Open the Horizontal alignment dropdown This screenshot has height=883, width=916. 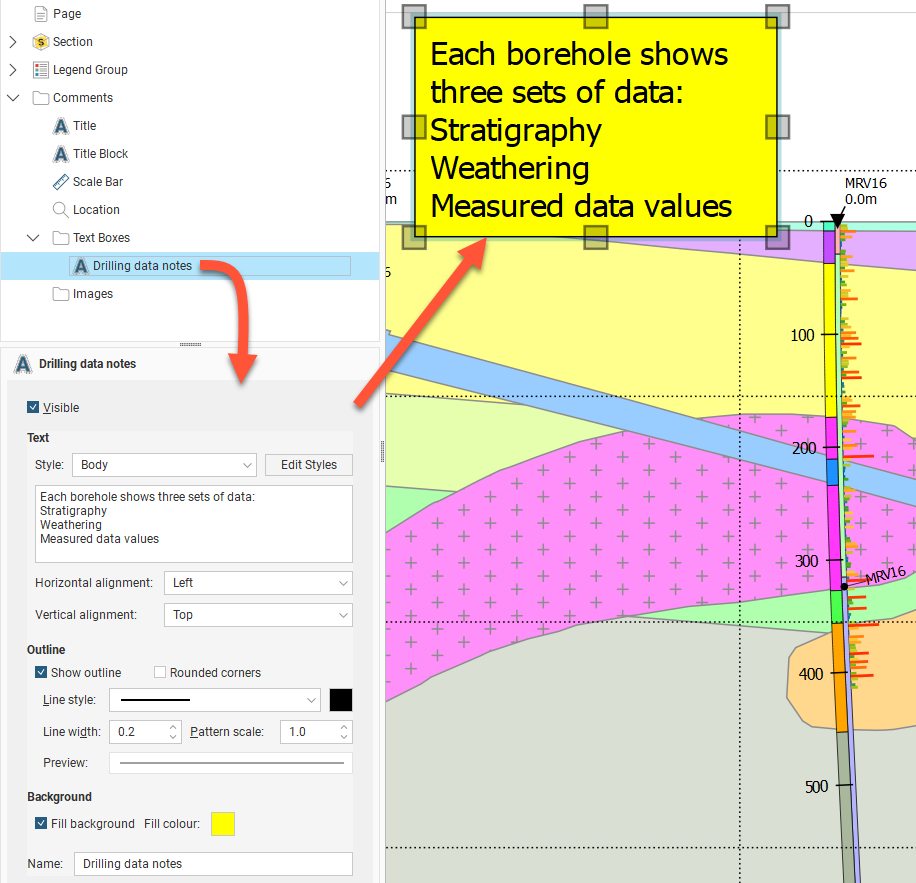257,583
